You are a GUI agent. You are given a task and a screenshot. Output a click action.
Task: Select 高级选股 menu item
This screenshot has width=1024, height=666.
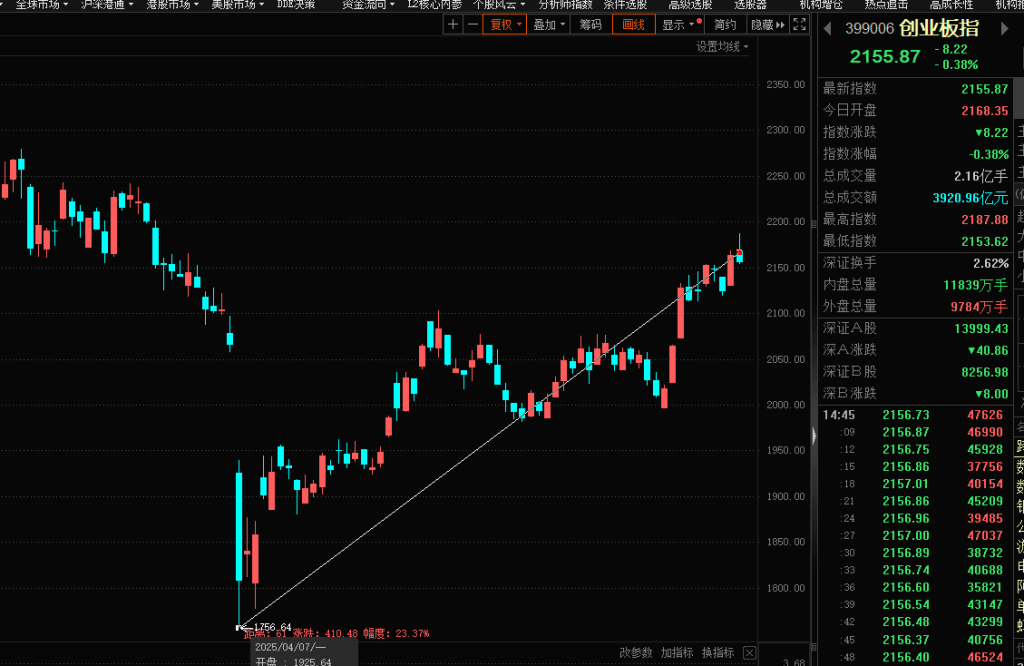[690, 5]
